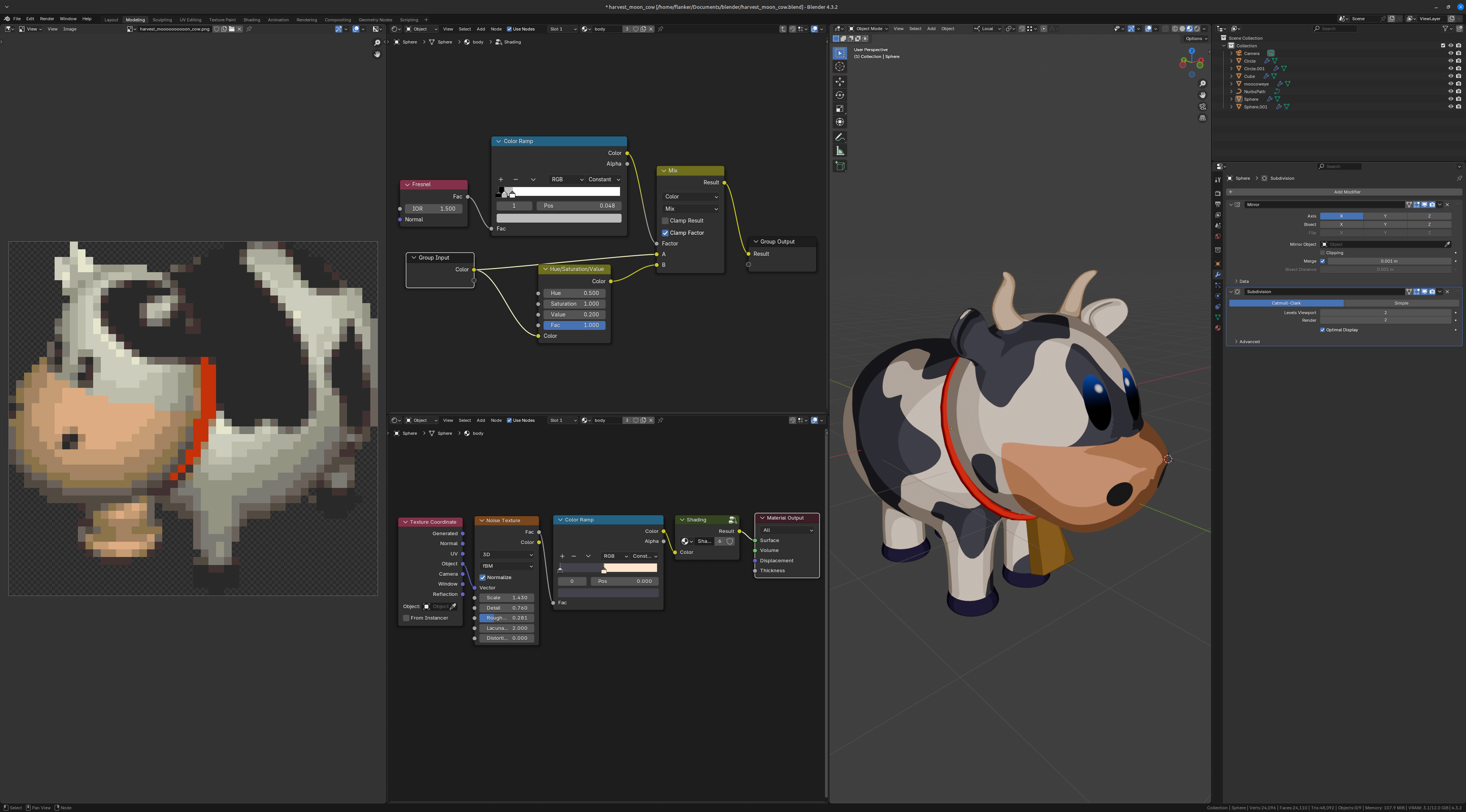Click the Roughness slider on Noise Texture
Screen dimensions: 1466x812
click(x=507, y=618)
